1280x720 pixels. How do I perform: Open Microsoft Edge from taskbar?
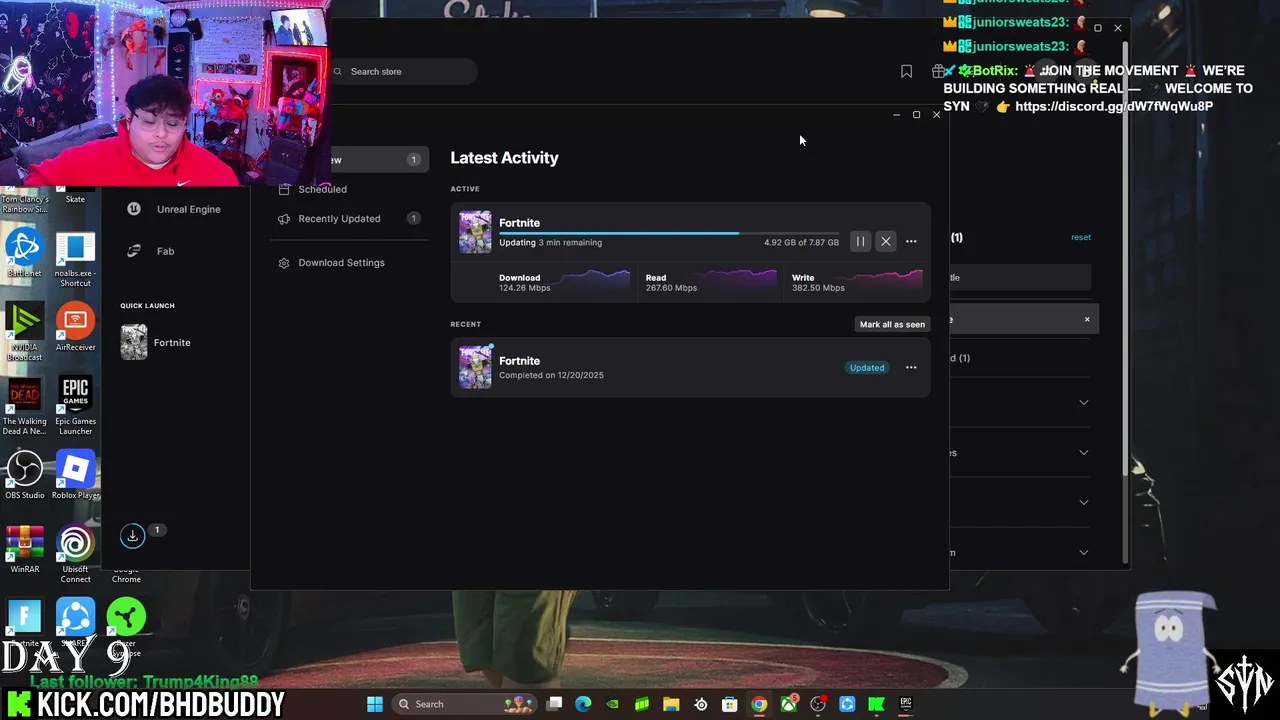pyautogui.click(x=583, y=704)
